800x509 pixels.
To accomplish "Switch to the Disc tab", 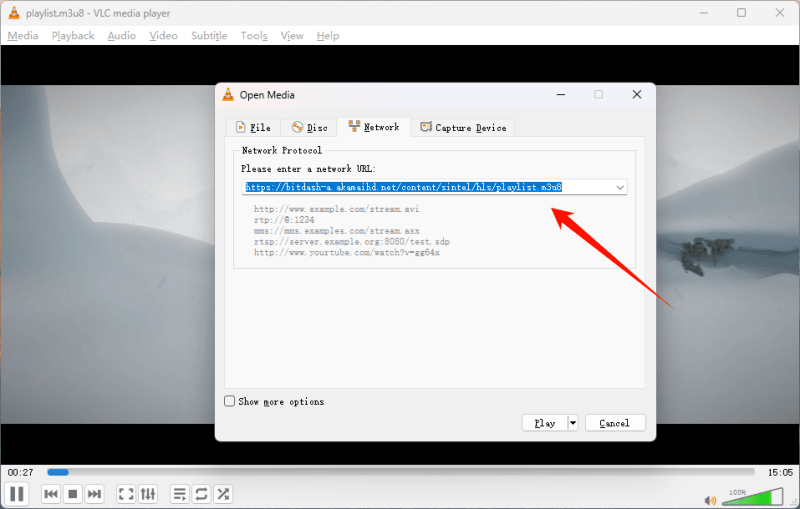I will pos(309,128).
